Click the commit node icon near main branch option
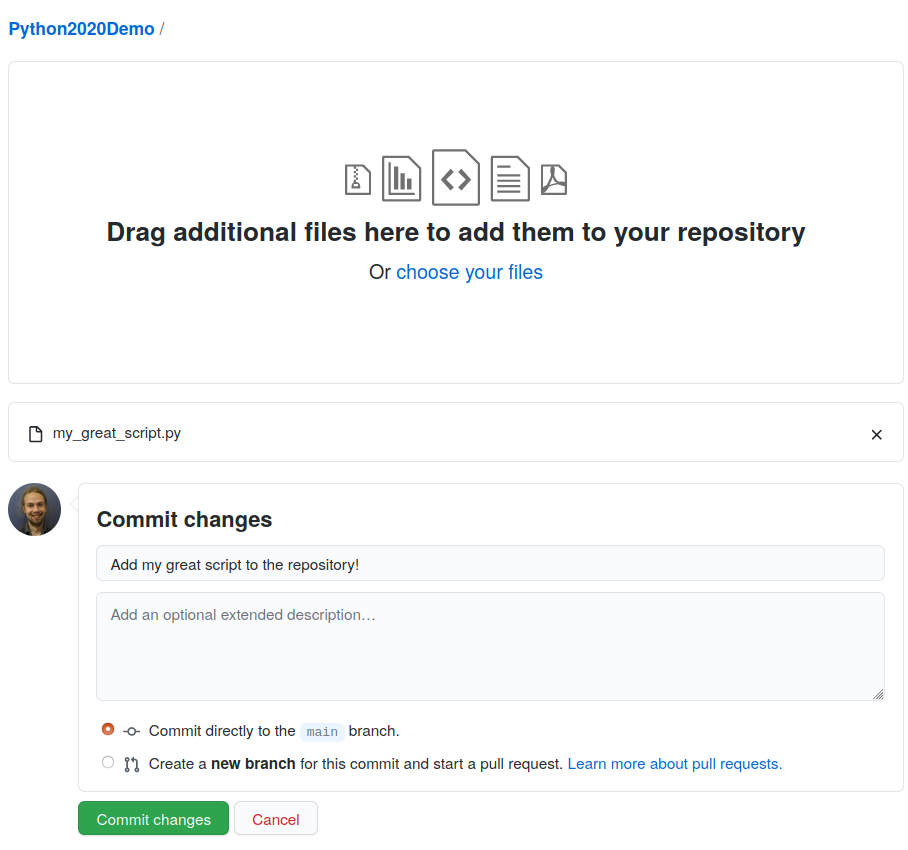The height and width of the screenshot is (850, 908). tap(131, 730)
